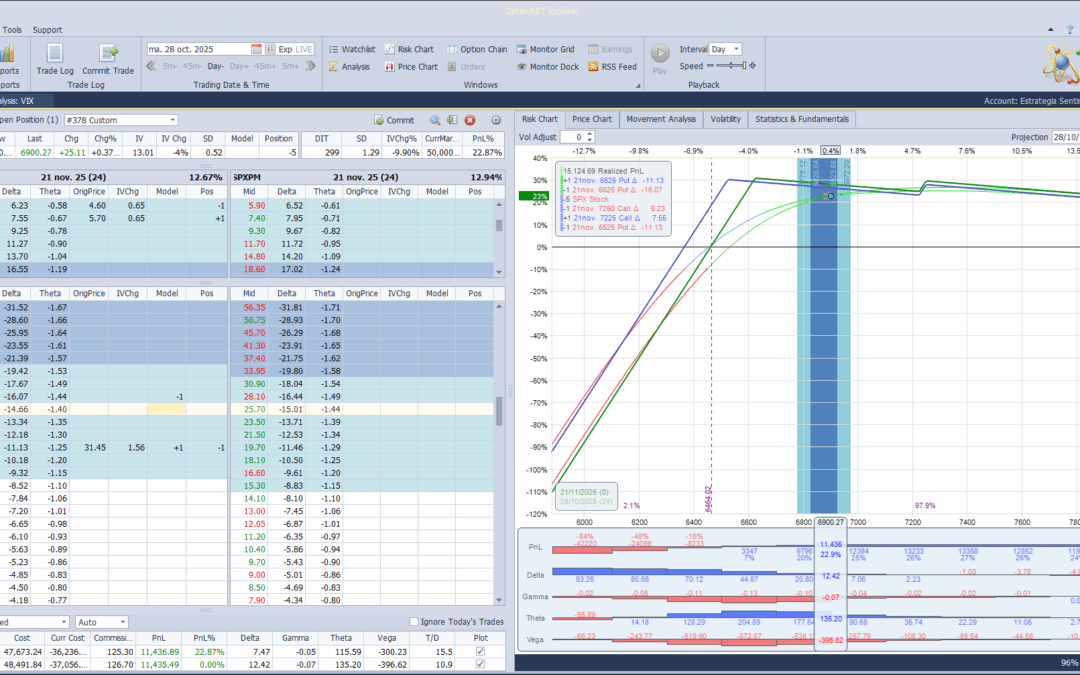Toggle the 21/11/2025 (0) line legend
Viewport: 1080px width, 675px height.
[x=585, y=492]
